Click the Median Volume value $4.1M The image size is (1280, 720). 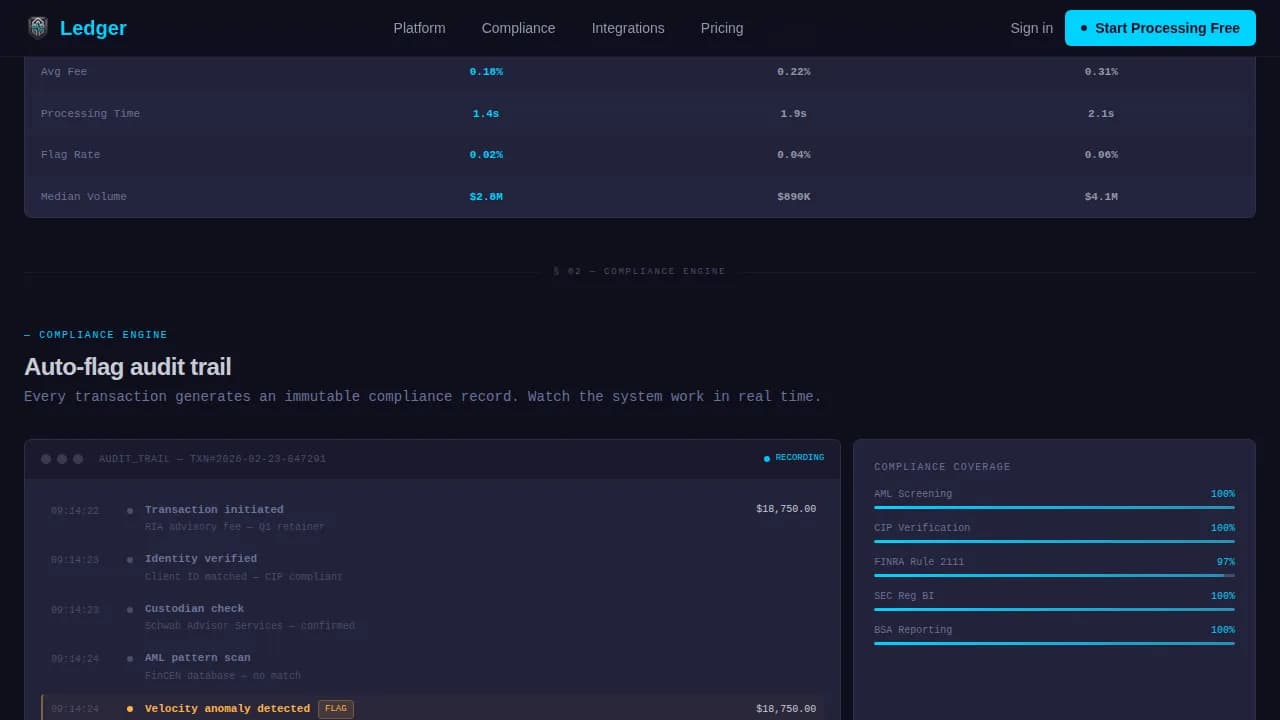point(1101,197)
